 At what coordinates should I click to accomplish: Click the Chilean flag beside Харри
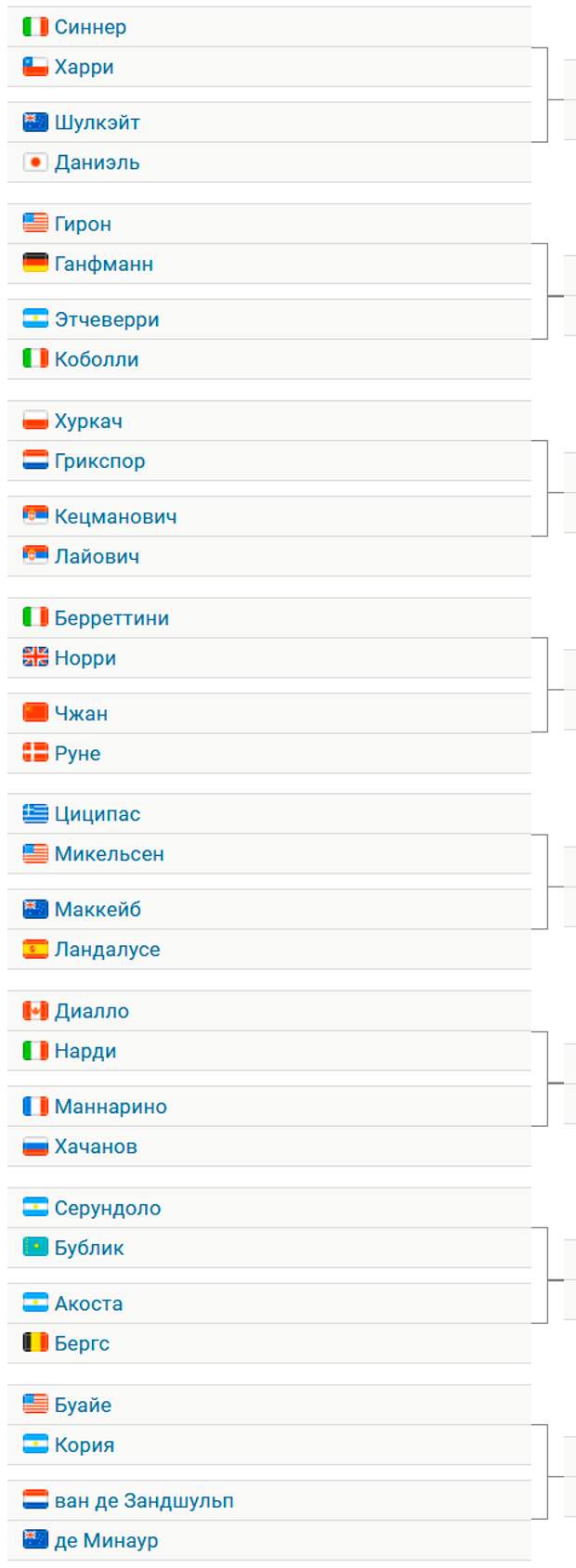(35, 67)
